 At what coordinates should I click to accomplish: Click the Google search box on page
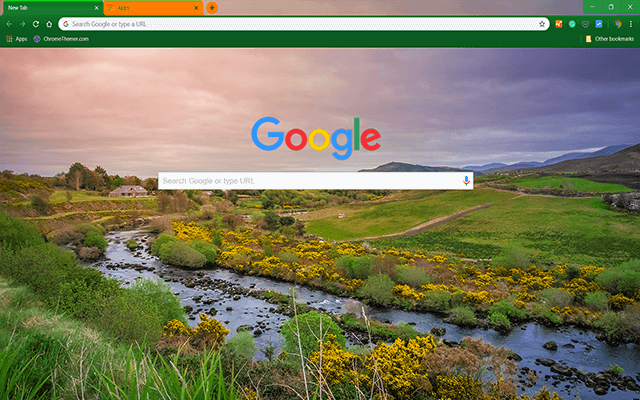click(x=316, y=181)
